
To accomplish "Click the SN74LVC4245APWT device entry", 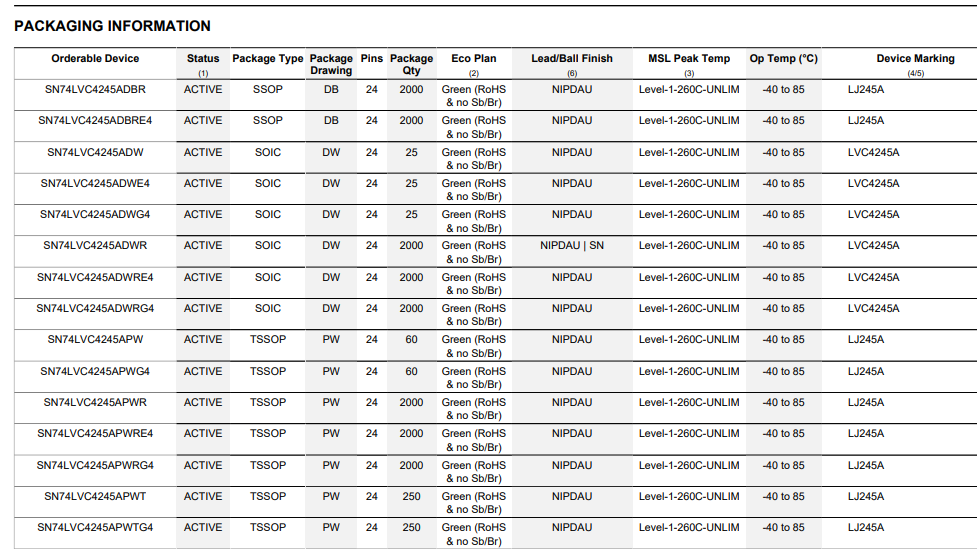I will tap(95, 496).
